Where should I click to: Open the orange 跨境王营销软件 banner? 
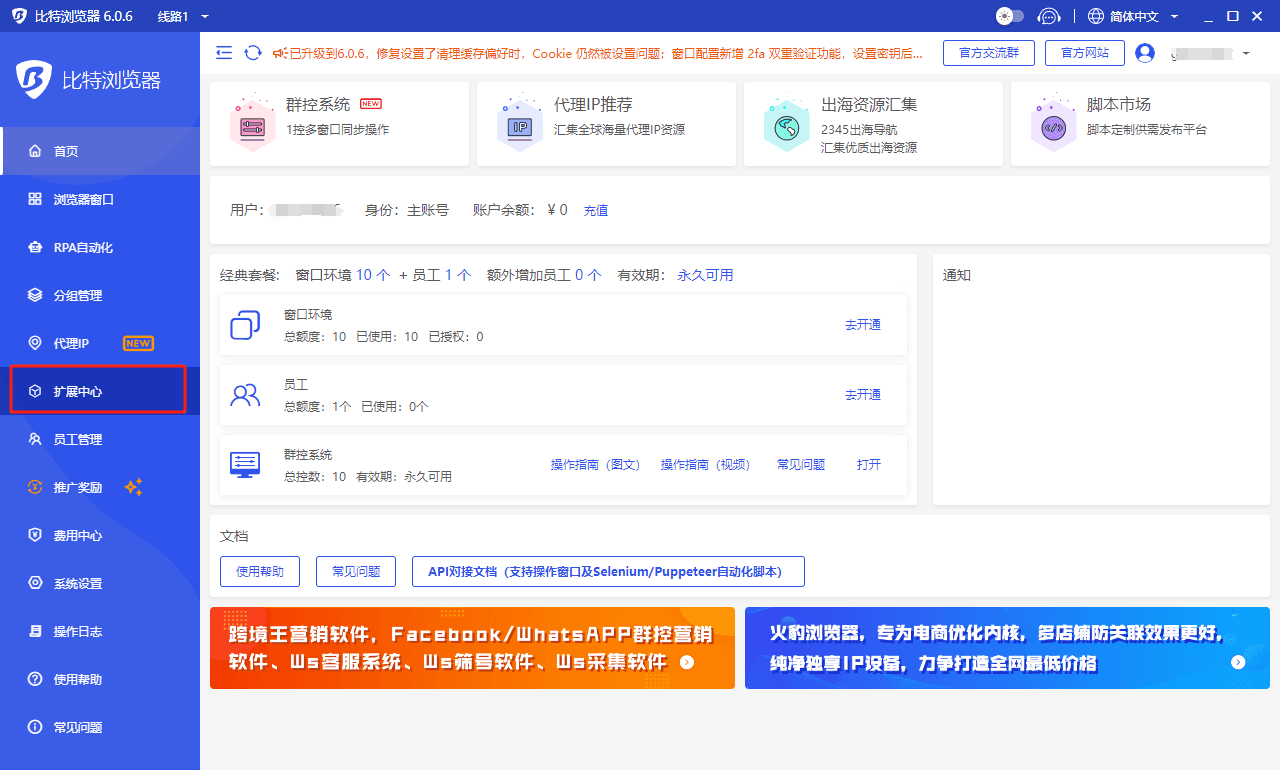(472, 648)
